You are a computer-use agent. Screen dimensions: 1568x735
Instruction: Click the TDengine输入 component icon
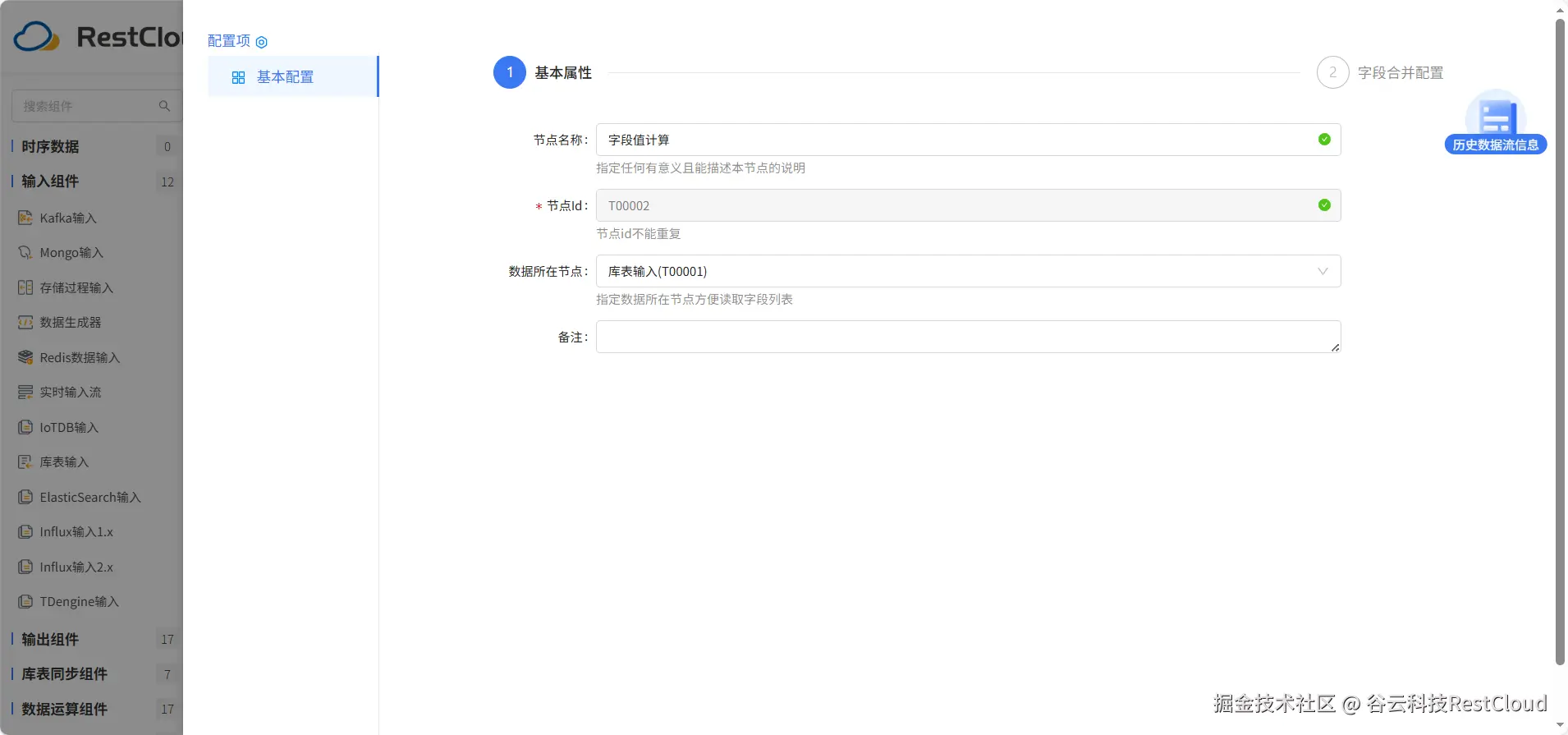25,601
